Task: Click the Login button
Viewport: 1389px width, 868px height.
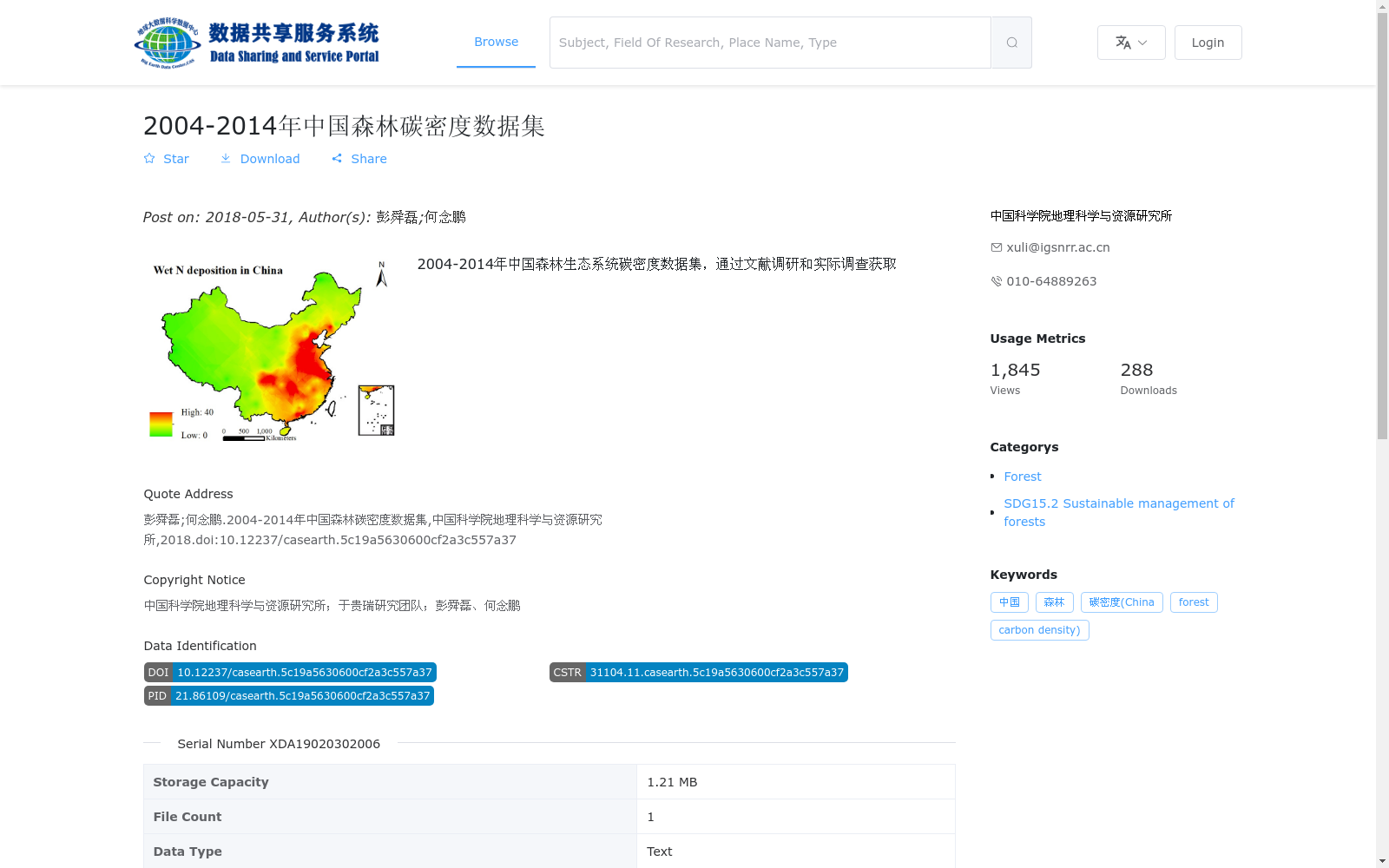Action: tap(1208, 43)
